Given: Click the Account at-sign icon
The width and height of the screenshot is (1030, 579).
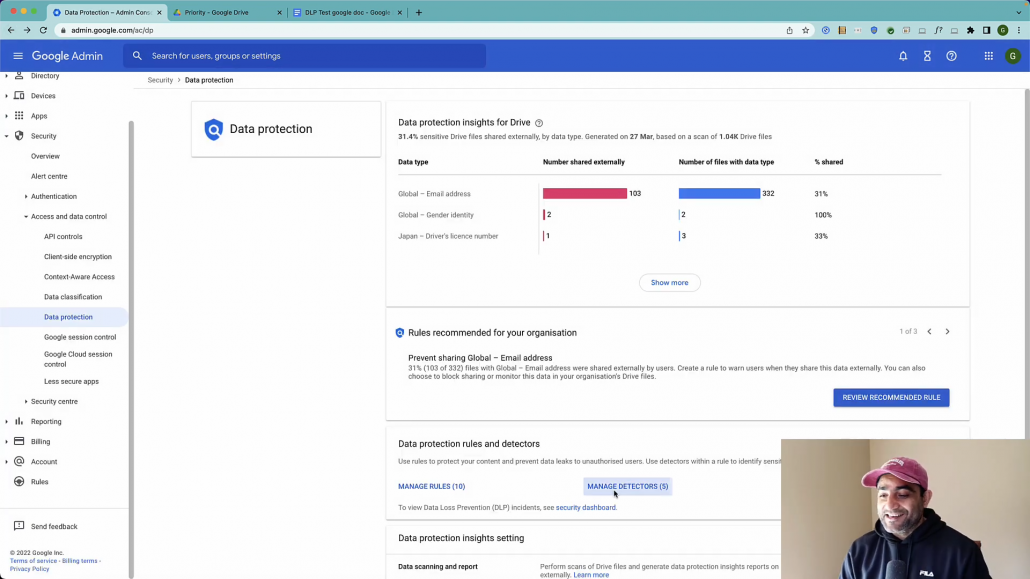Looking at the screenshot, I should (x=19, y=461).
